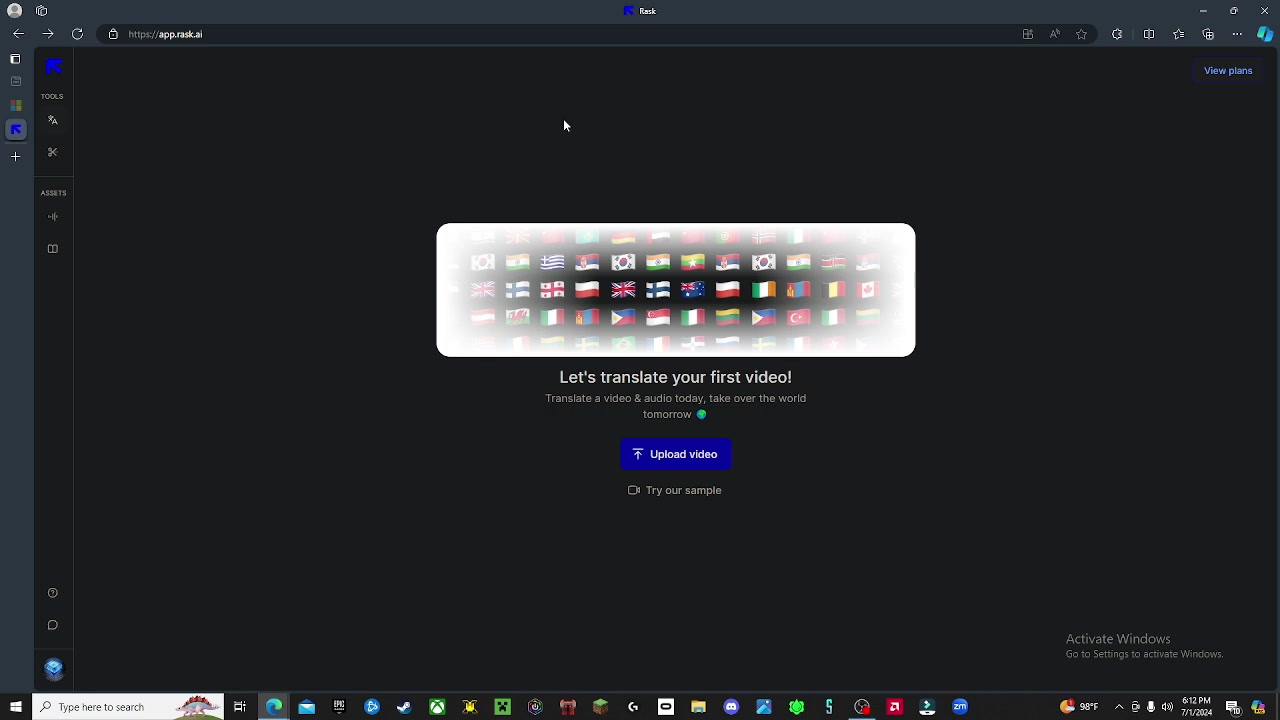
Task: Open the taskbar clock showing 6:12 PM
Action: click(x=1196, y=707)
